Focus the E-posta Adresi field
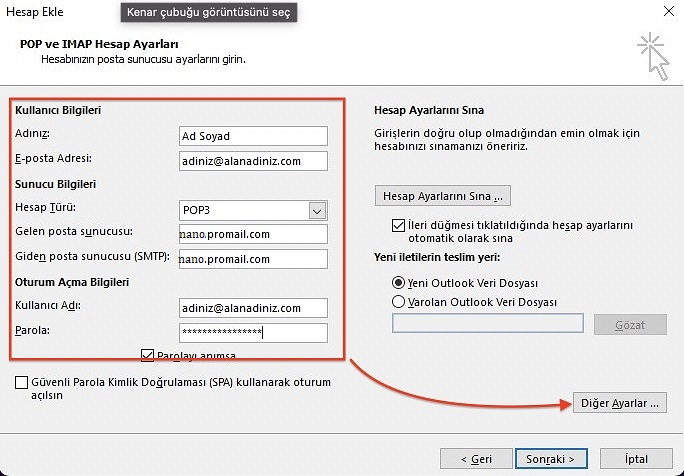The width and height of the screenshot is (684, 476). [253, 160]
